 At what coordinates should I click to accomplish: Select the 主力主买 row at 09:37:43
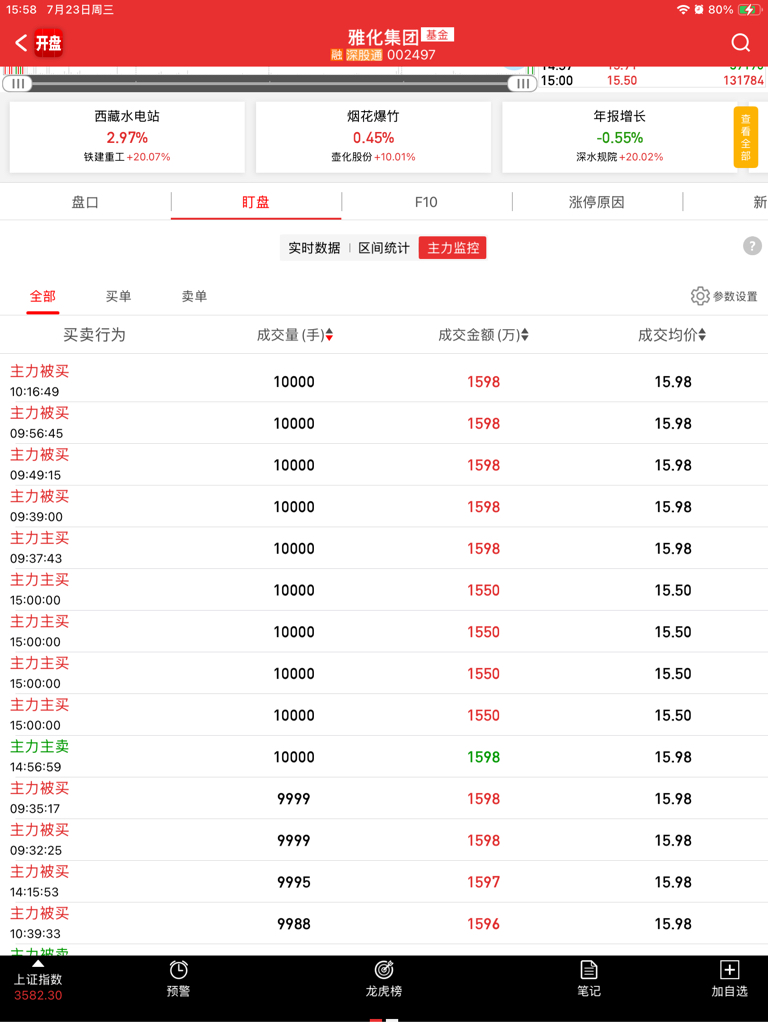[384, 549]
